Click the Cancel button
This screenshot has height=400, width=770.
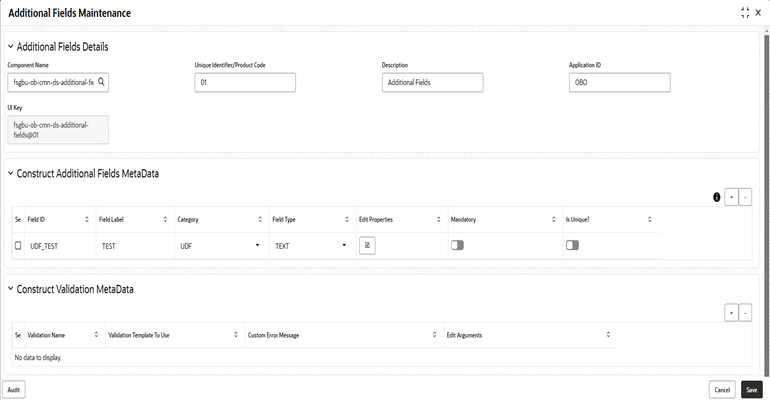click(722, 390)
